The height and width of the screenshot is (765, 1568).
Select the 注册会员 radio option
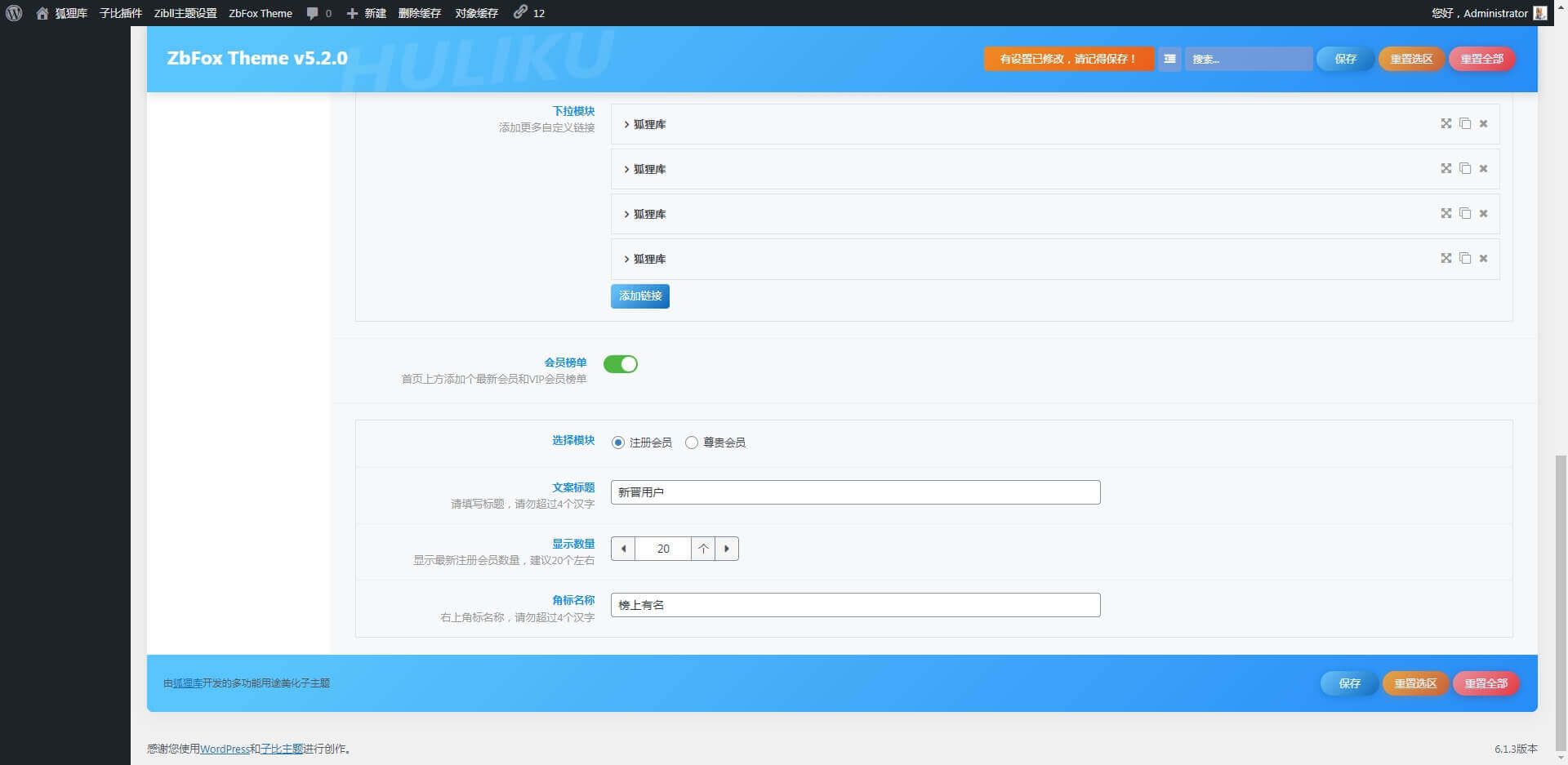(x=618, y=443)
